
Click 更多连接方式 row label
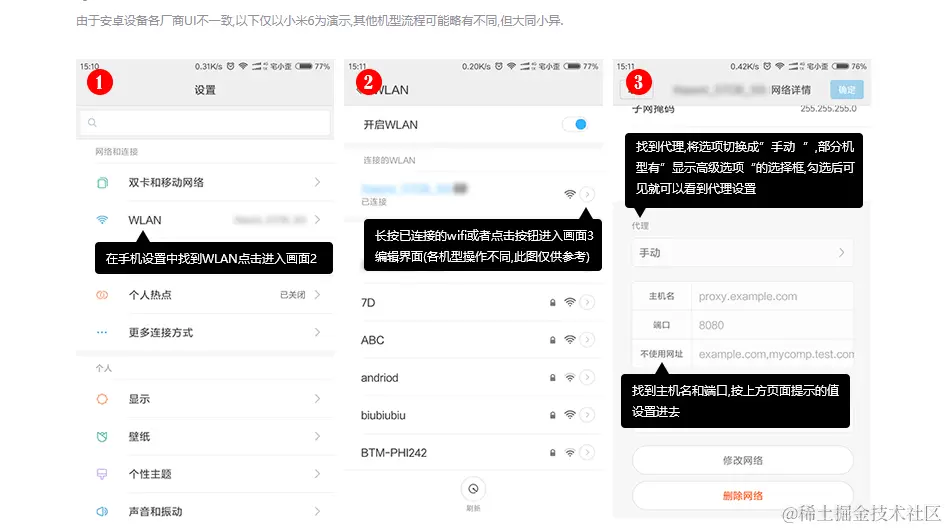(161, 332)
